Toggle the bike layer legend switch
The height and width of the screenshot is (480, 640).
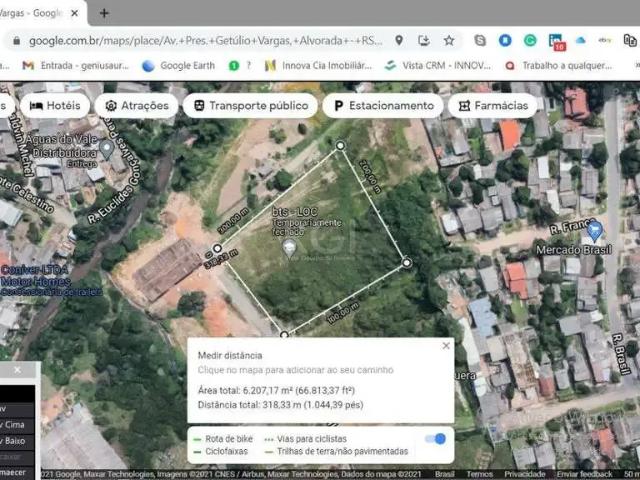tap(435, 439)
